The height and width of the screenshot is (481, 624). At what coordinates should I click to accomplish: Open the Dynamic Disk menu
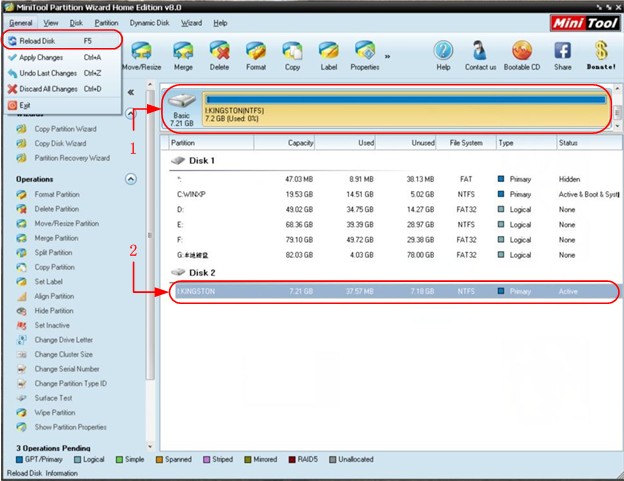[x=149, y=23]
